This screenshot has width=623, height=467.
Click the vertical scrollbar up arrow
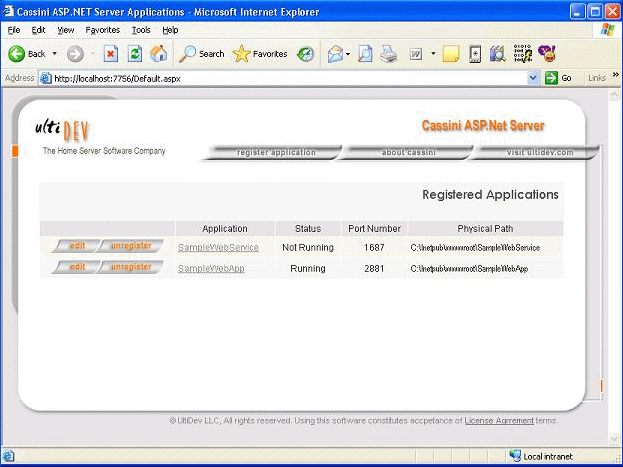click(614, 95)
